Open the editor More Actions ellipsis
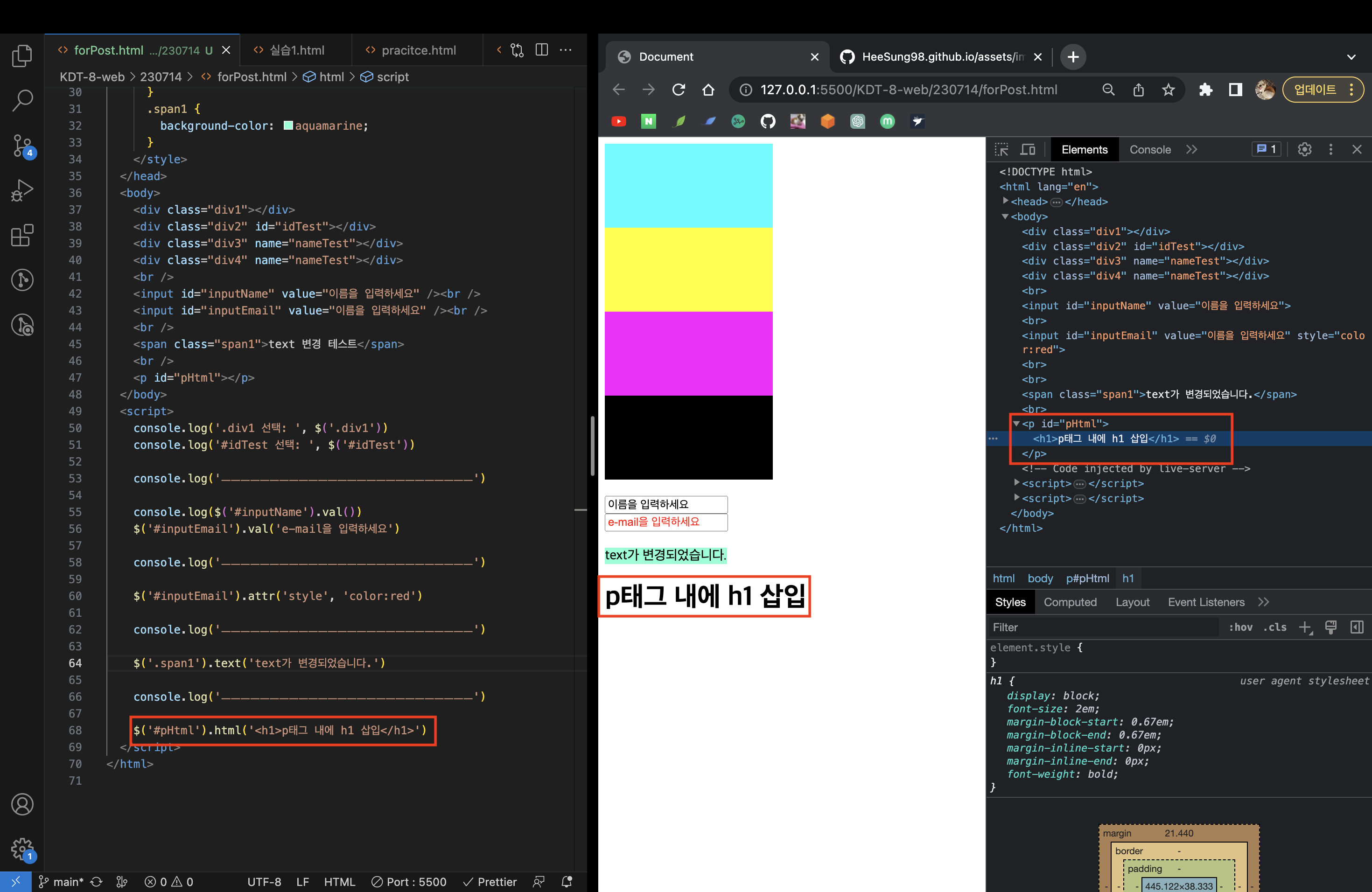This screenshot has width=1372, height=892. (566, 50)
